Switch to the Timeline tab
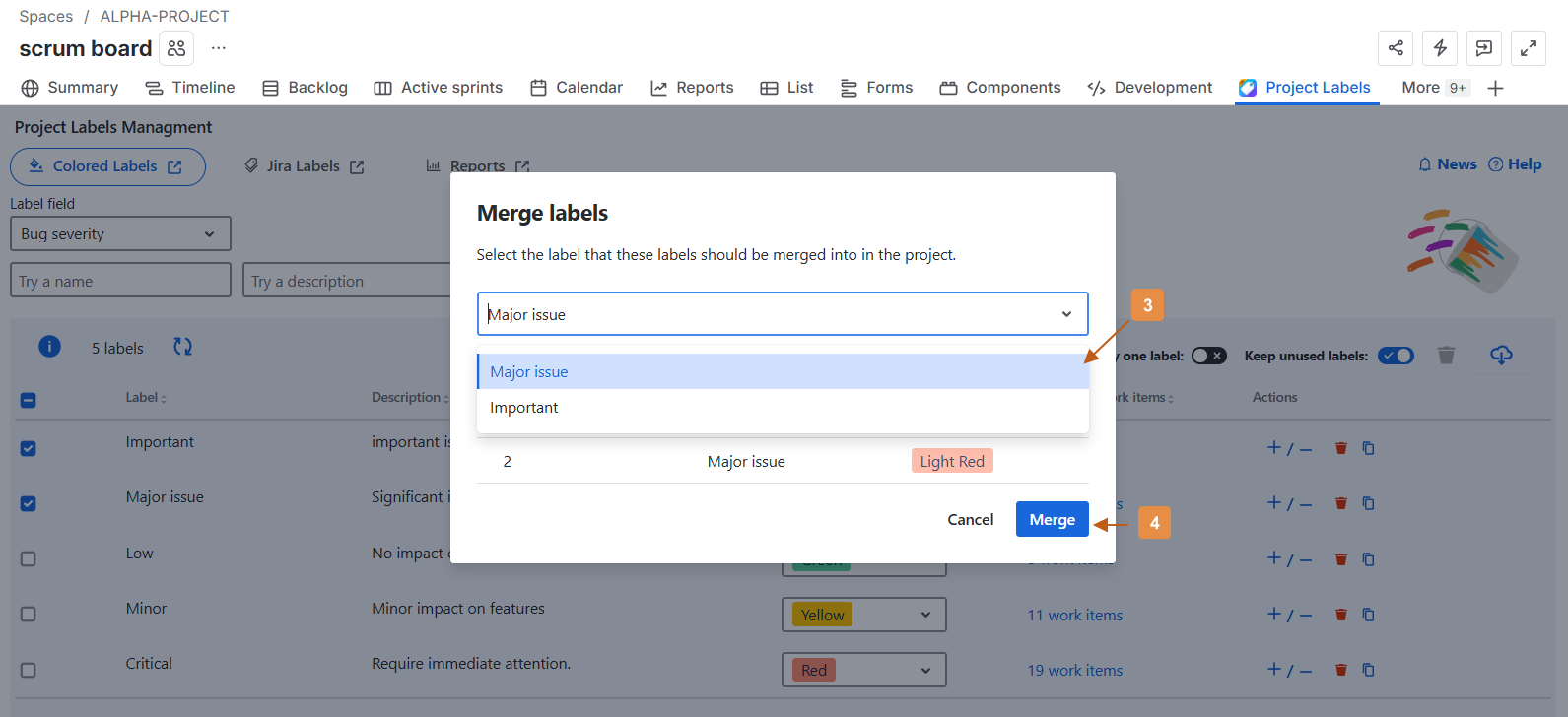 tap(190, 88)
